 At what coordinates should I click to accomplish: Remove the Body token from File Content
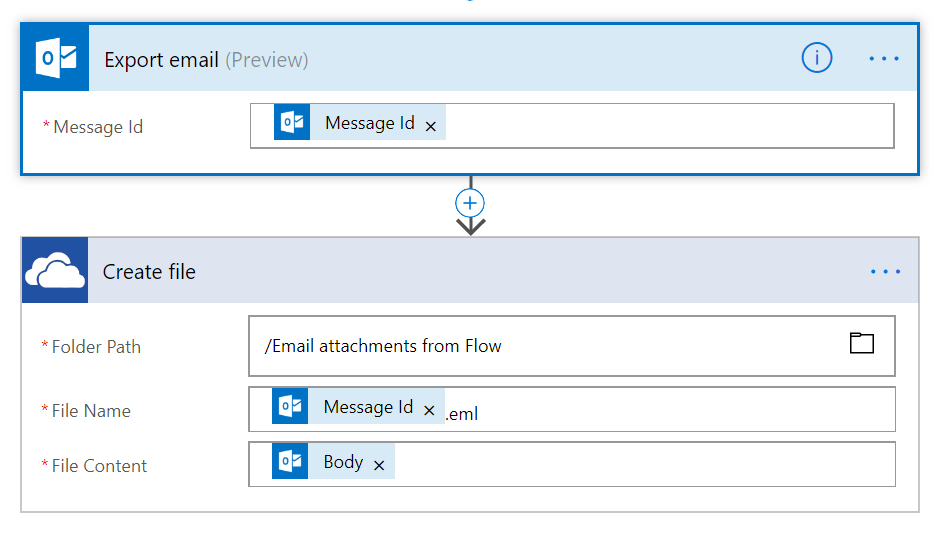[x=379, y=465]
